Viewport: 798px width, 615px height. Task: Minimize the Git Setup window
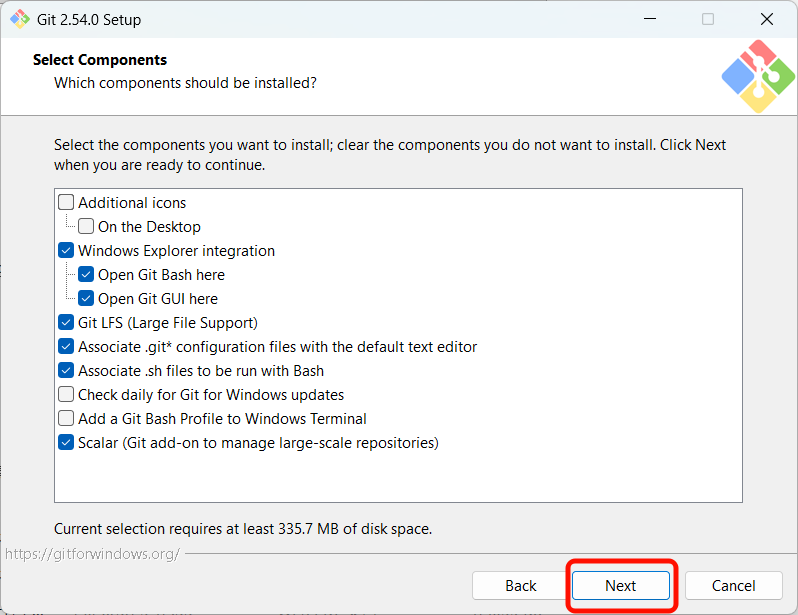click(x=650, y=19)
